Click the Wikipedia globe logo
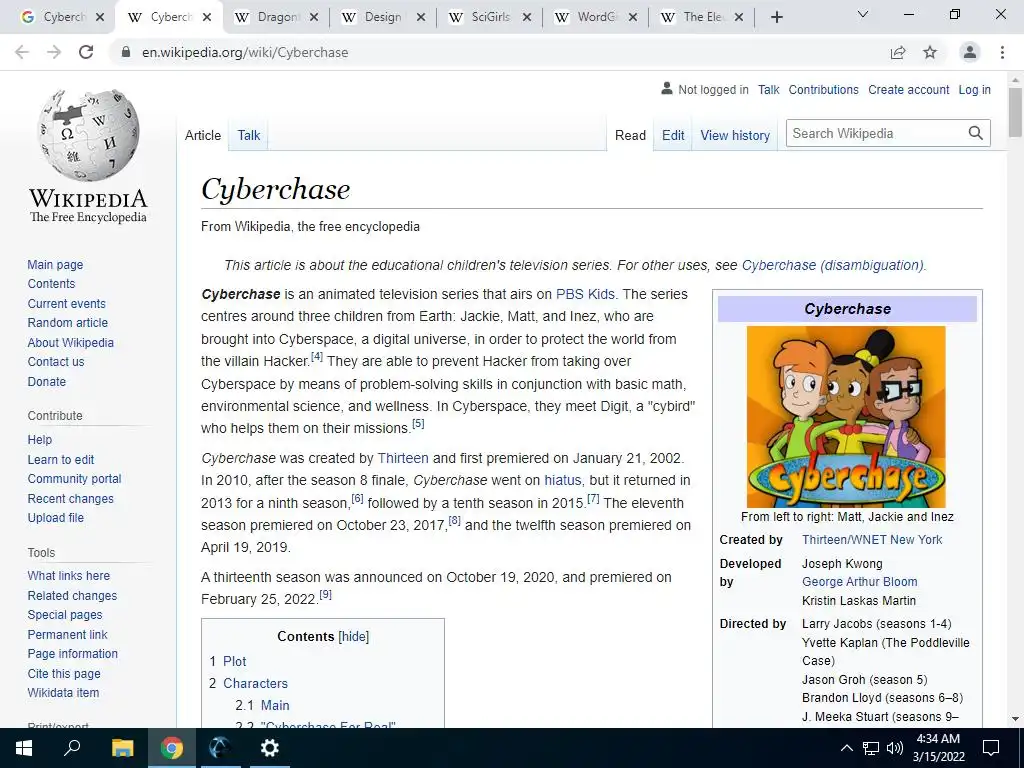Screen dimensions: 1024x768 88,135
